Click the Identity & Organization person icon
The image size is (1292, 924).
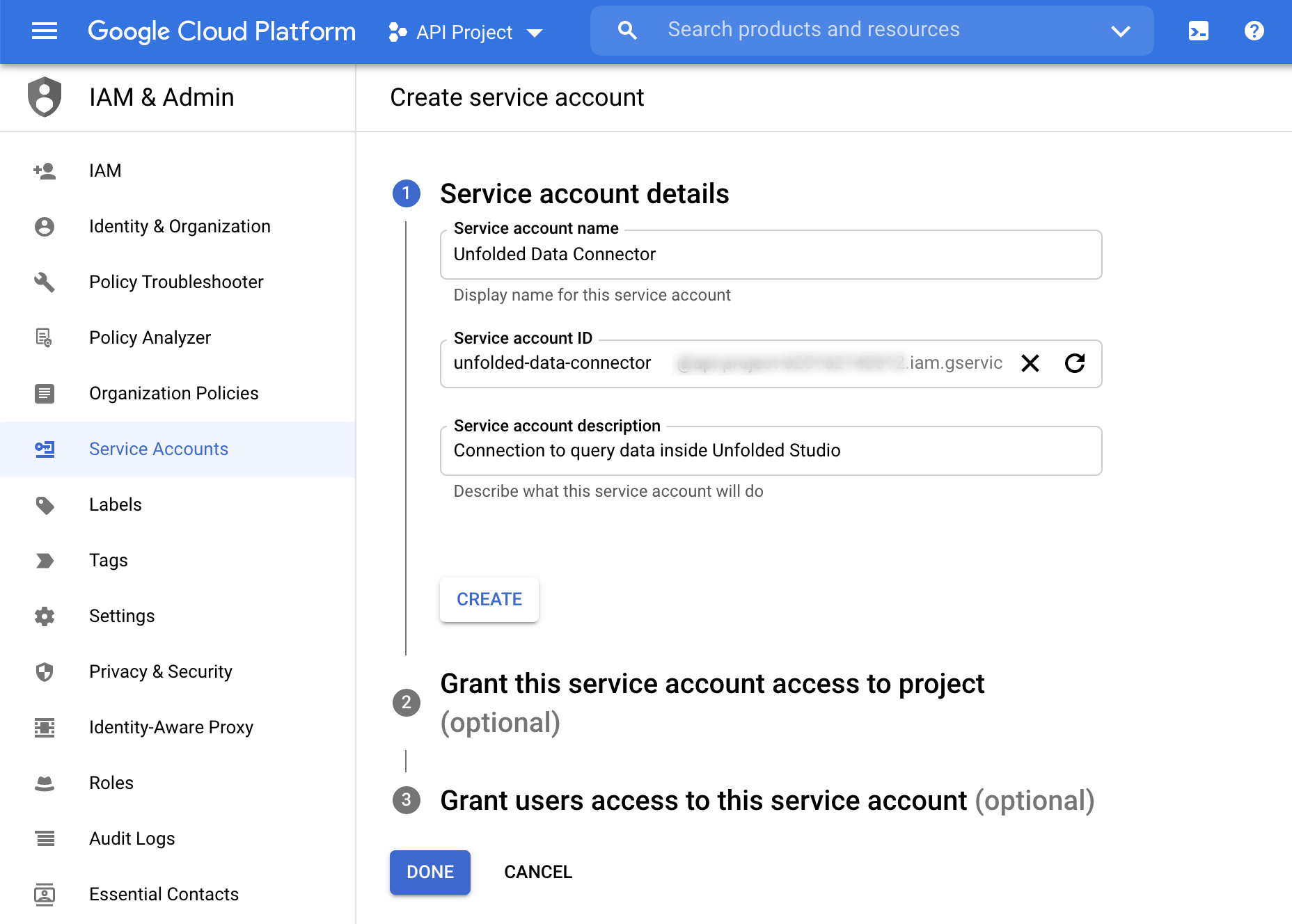point(45,226)
